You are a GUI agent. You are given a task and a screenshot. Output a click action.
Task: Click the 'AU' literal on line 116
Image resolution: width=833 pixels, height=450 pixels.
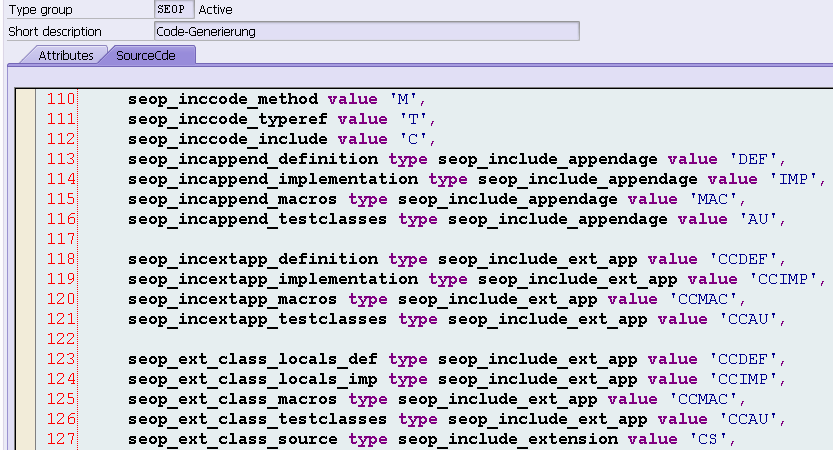click(759, 219)
